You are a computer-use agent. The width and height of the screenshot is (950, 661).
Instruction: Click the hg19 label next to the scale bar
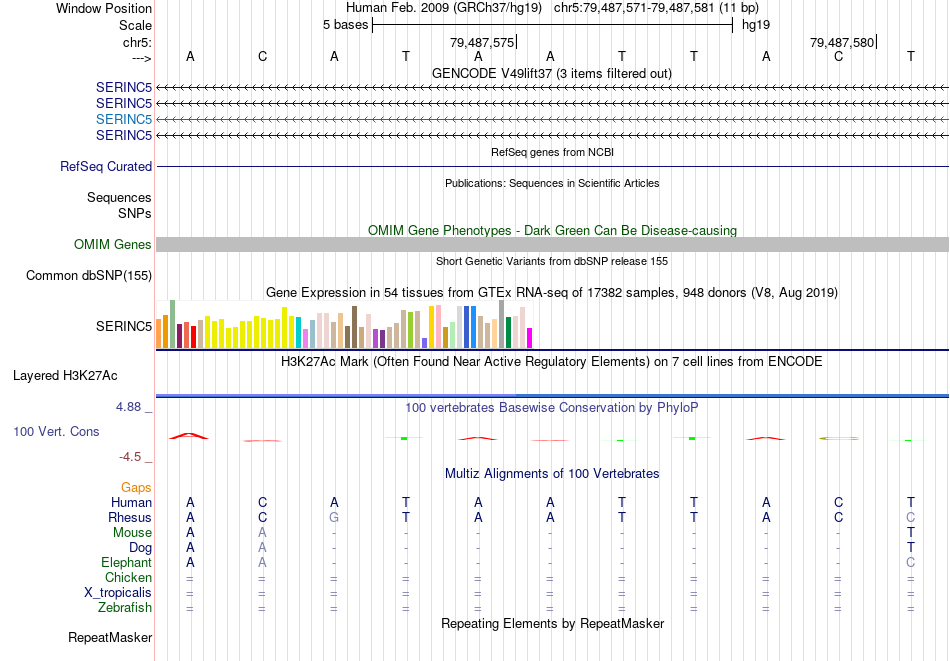(x=756, y=25)
